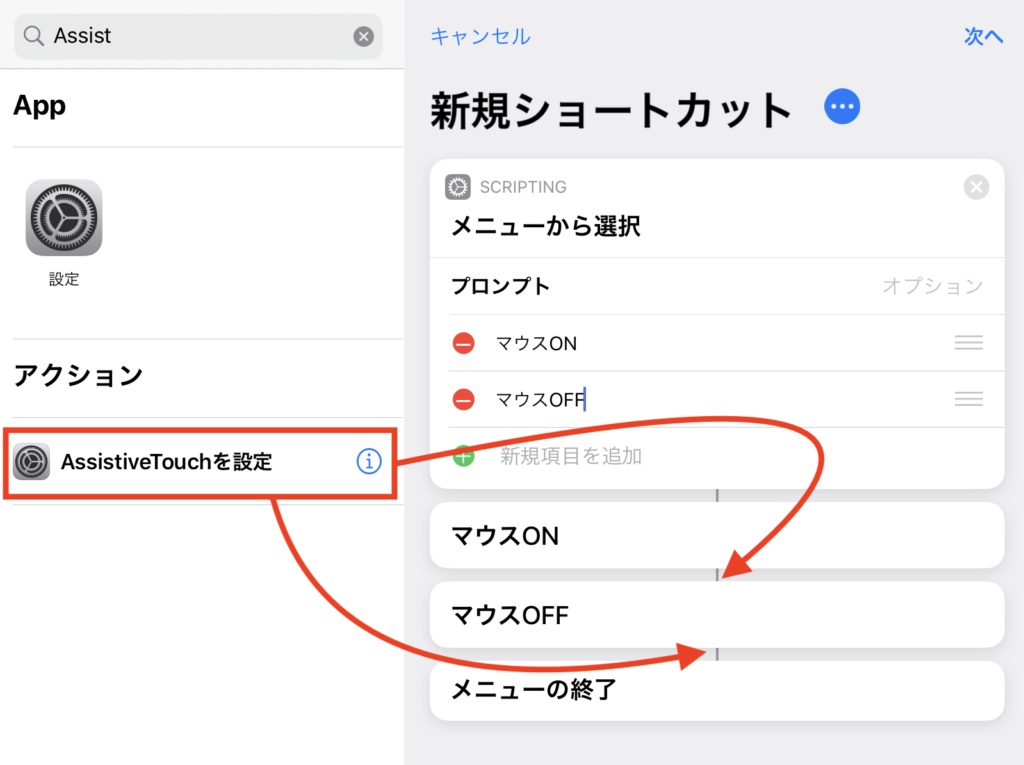Tap the green plus to add item
Screen dimensions: 1024x765
coord(463,457)
